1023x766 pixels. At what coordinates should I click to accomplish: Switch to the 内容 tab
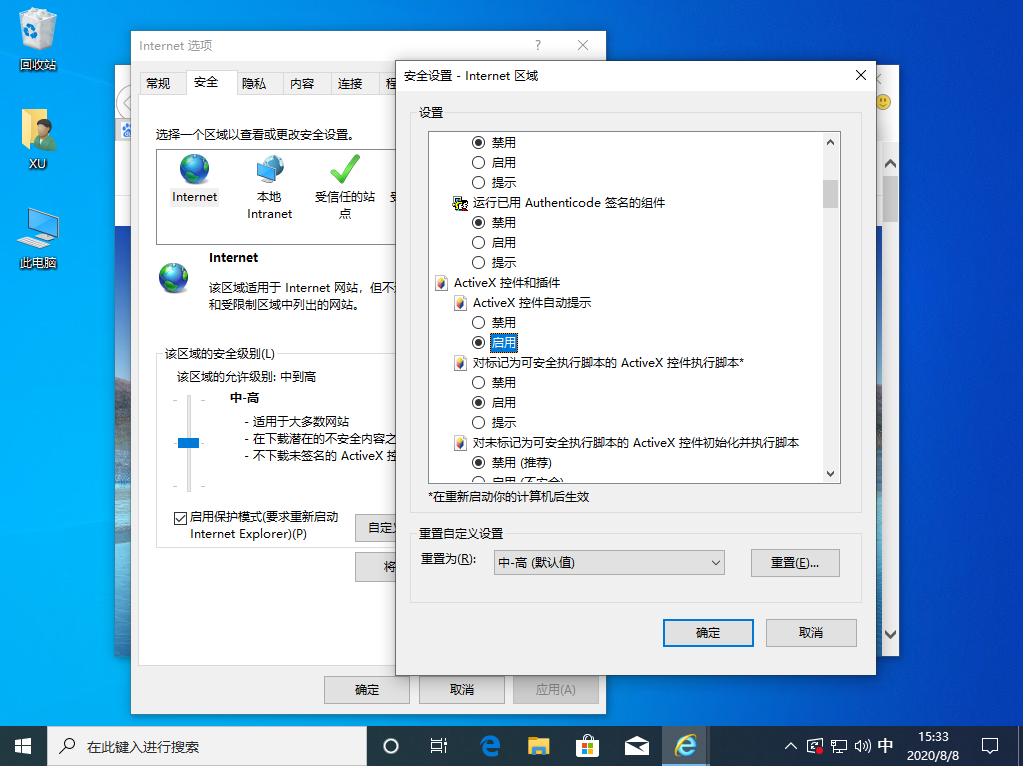tap(305, 83)
